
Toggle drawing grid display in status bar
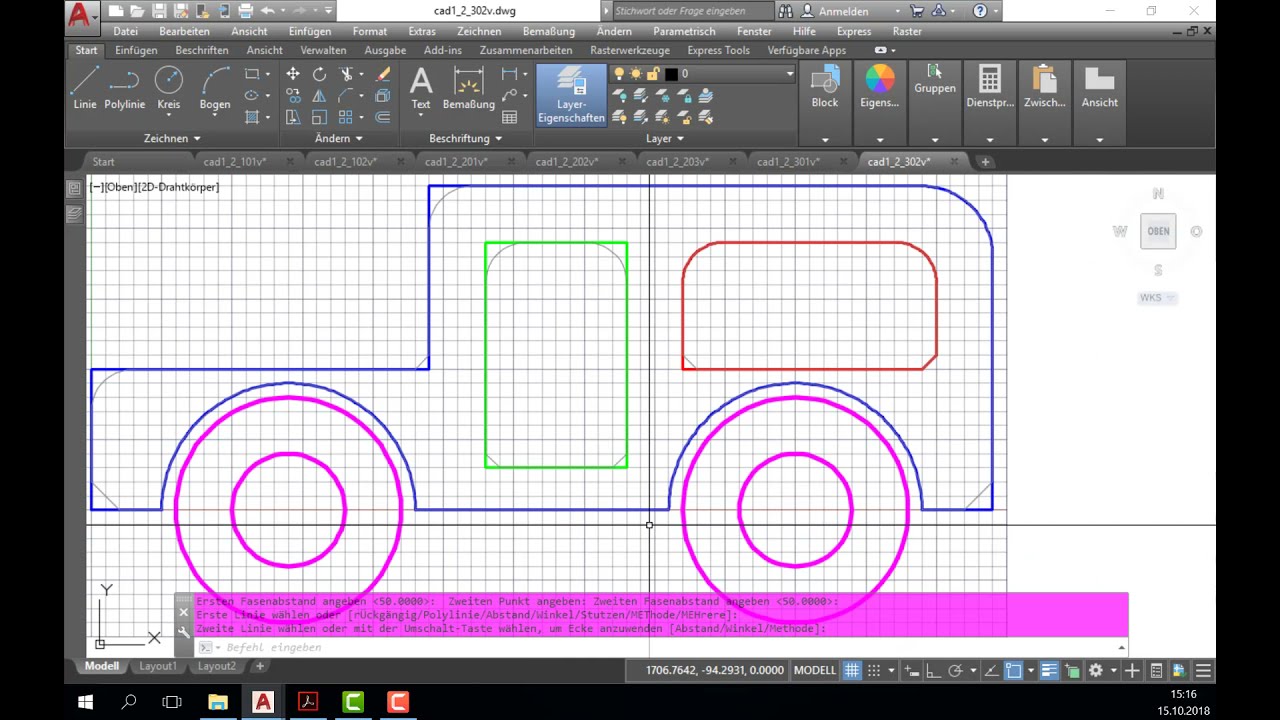852,671
